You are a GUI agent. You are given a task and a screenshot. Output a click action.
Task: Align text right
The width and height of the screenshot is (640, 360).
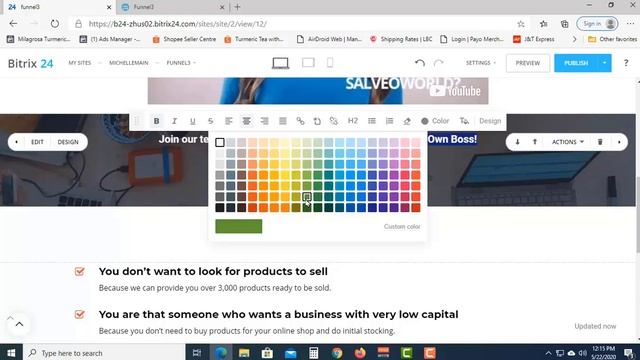(264, 121)
